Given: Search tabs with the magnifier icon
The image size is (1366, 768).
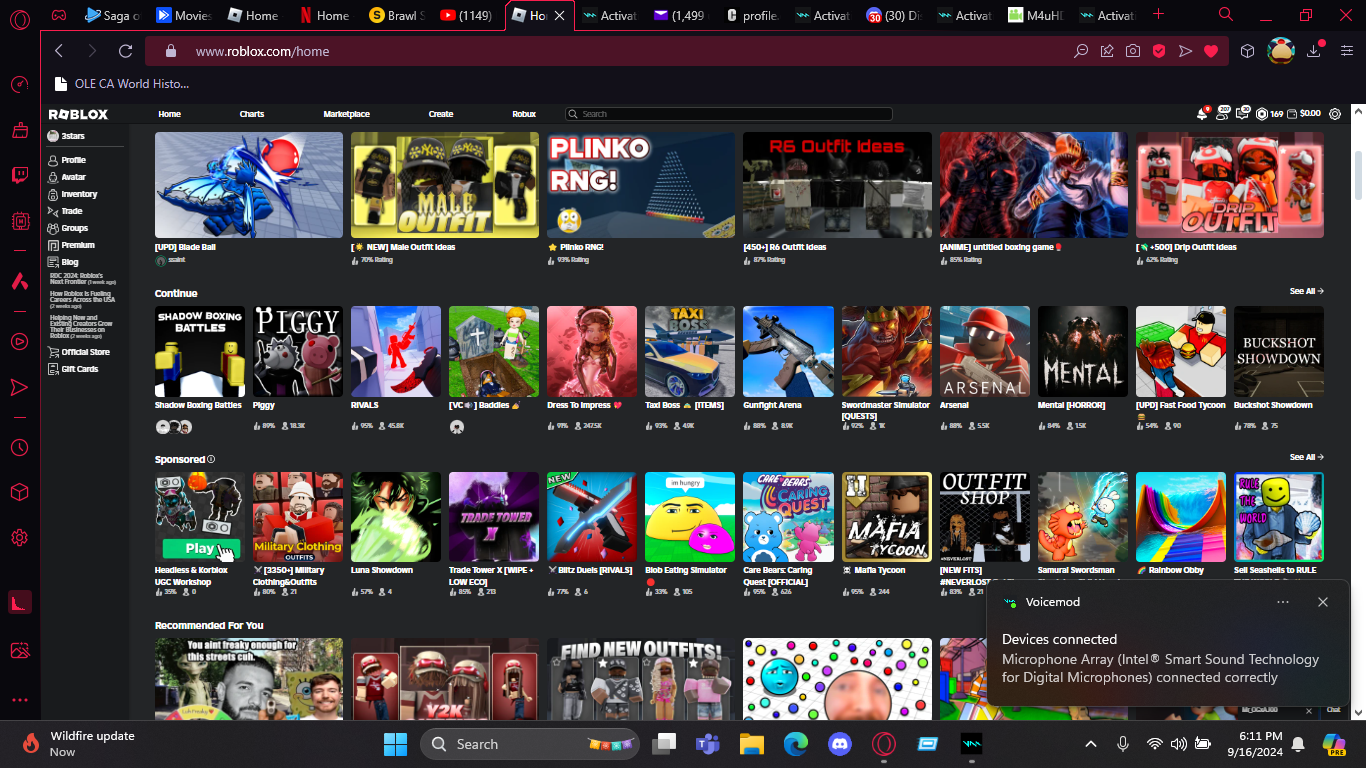Looking at the screenshot, I should pos(1226,15).
